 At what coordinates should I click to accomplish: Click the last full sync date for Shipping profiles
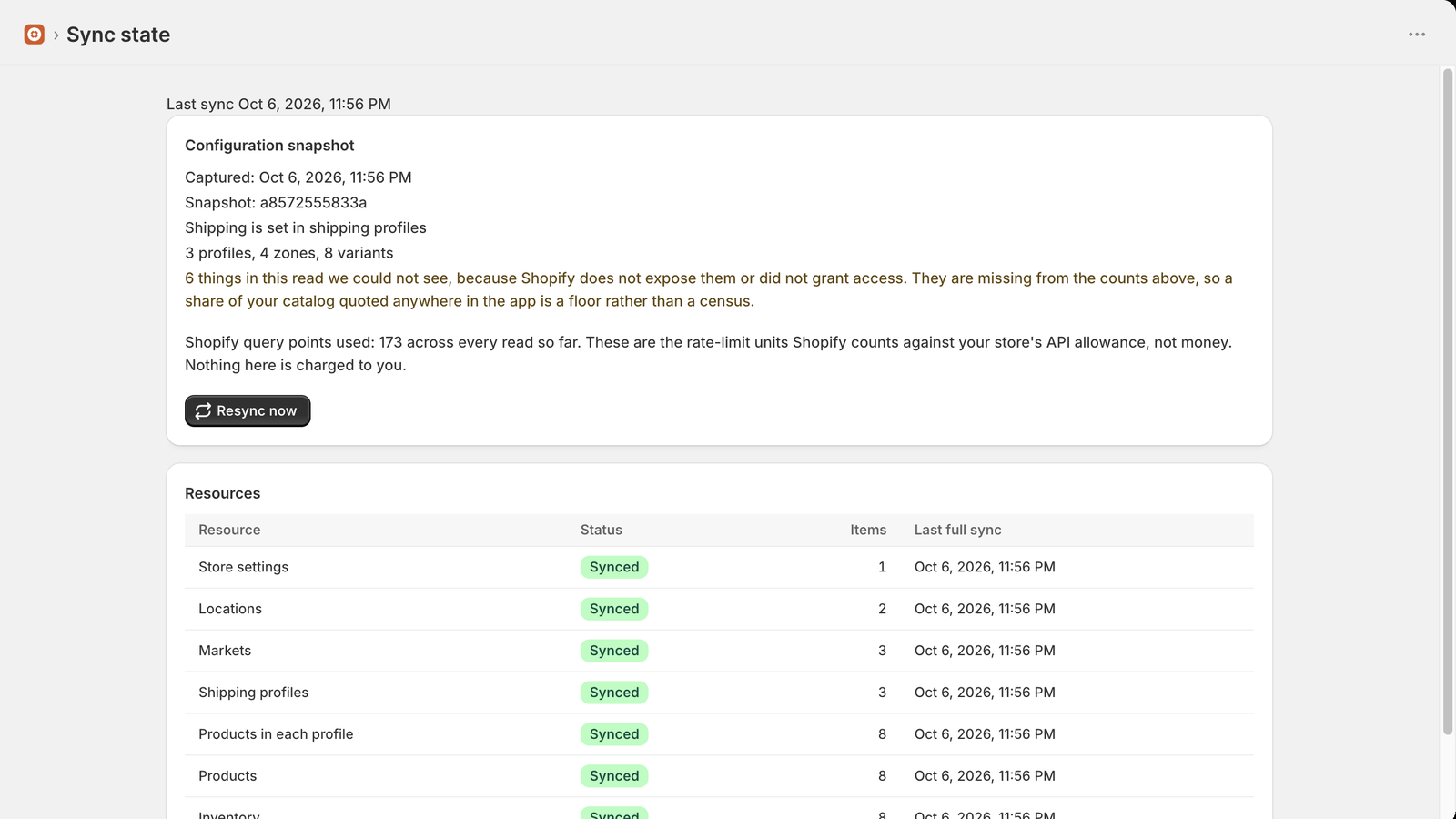pos(985,693)
